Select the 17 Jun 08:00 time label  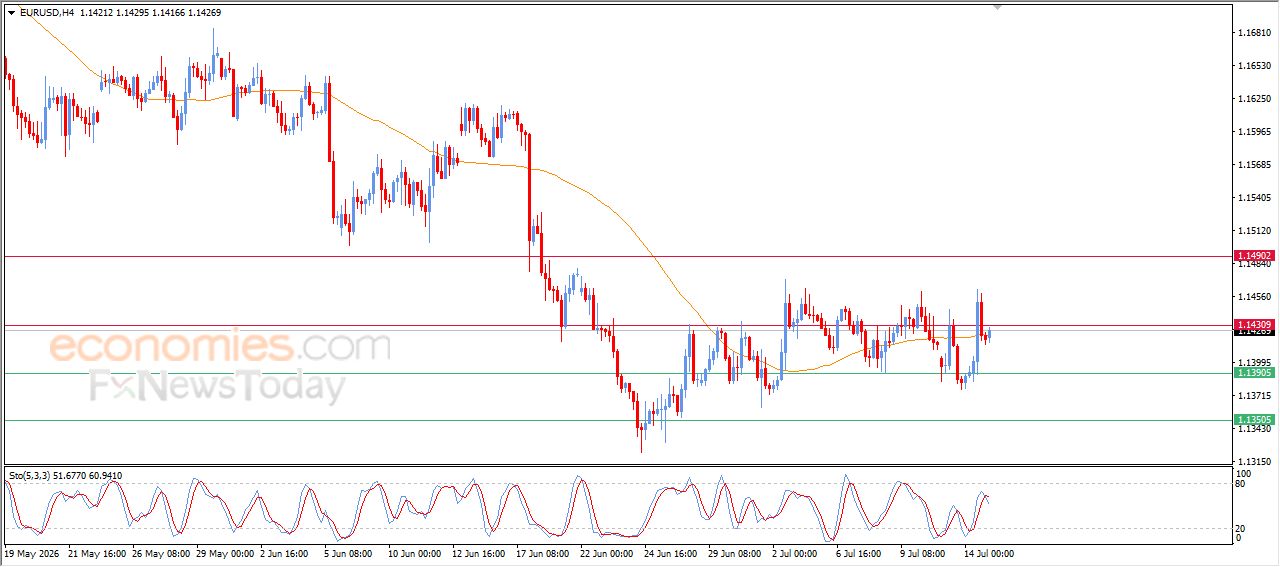pos(542,552)
